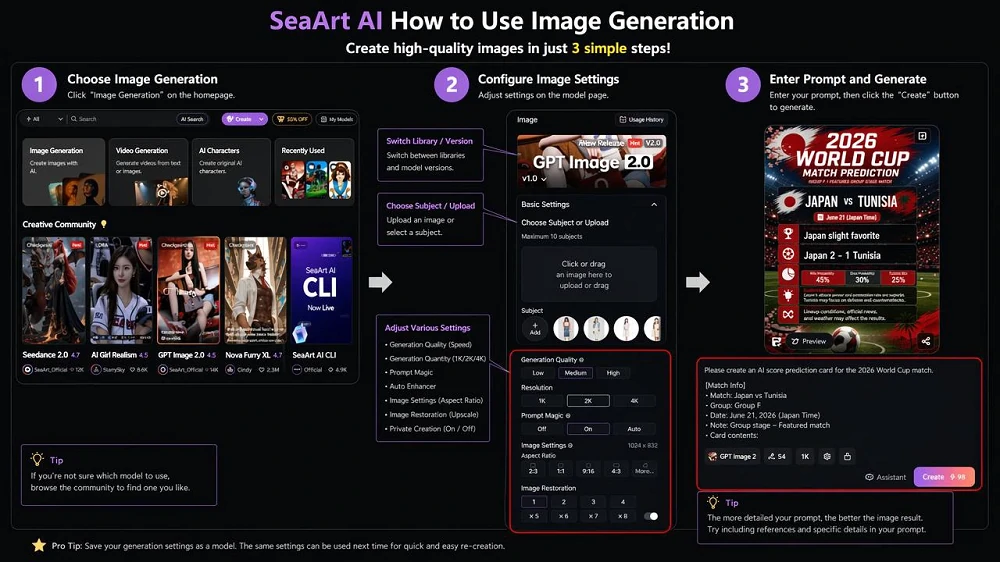Click the homepage Search field
The image size is (1000, 562).
click(121, 119)
